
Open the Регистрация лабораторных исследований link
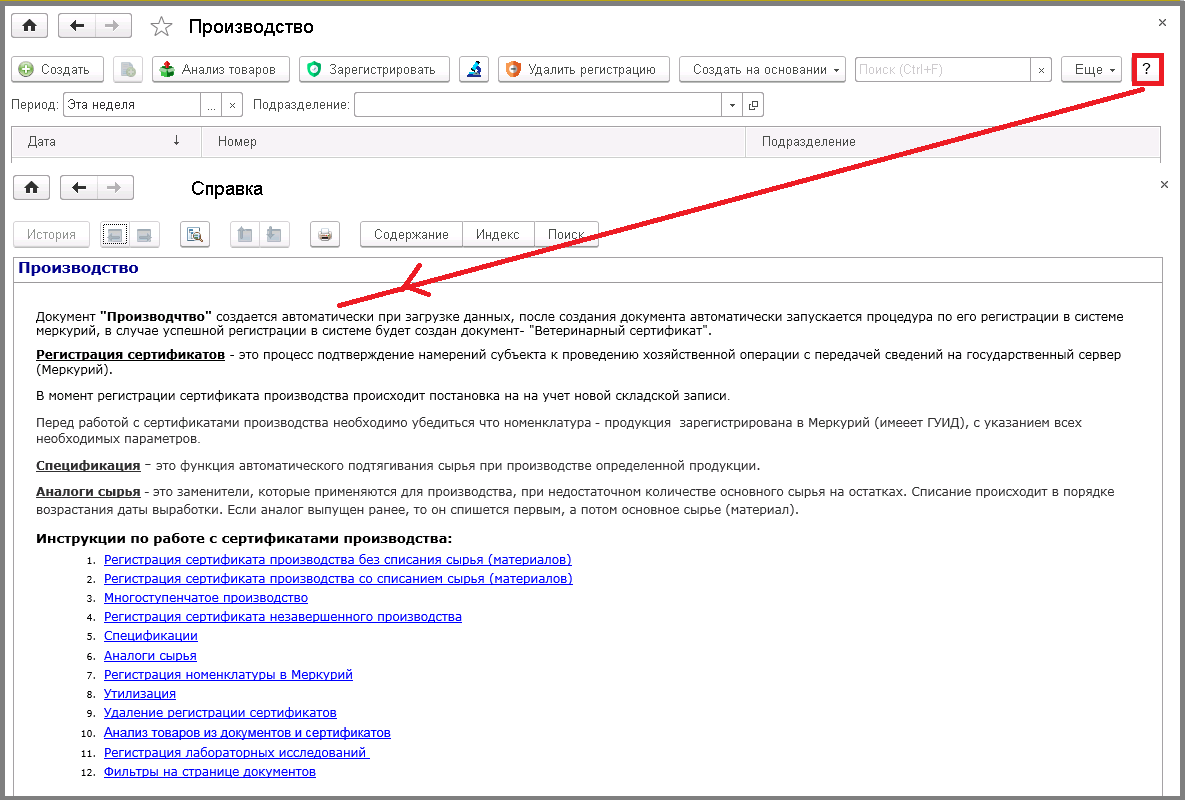pos(237,752)
